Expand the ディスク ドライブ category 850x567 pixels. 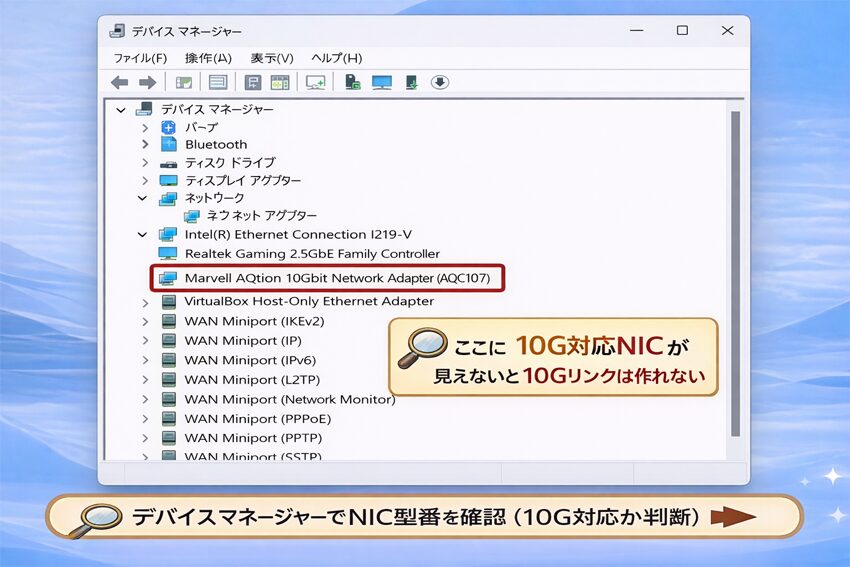pyautogui.click(x=145, y=162)
